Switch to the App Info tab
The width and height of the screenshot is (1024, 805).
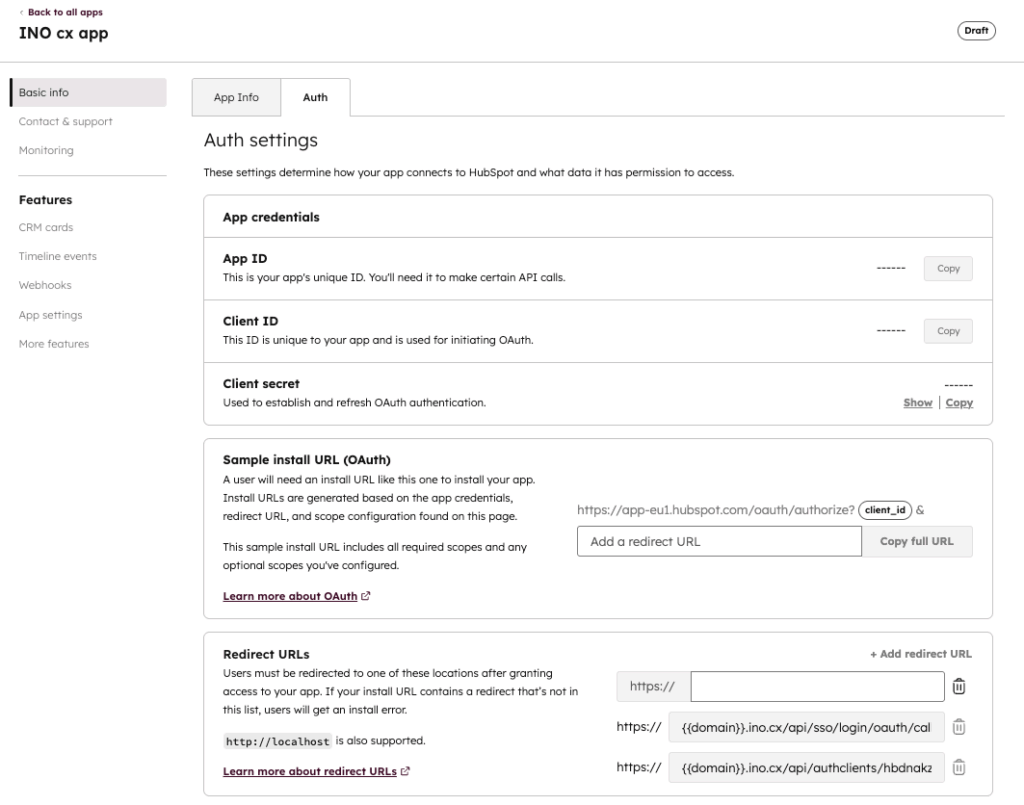(236, 97)
